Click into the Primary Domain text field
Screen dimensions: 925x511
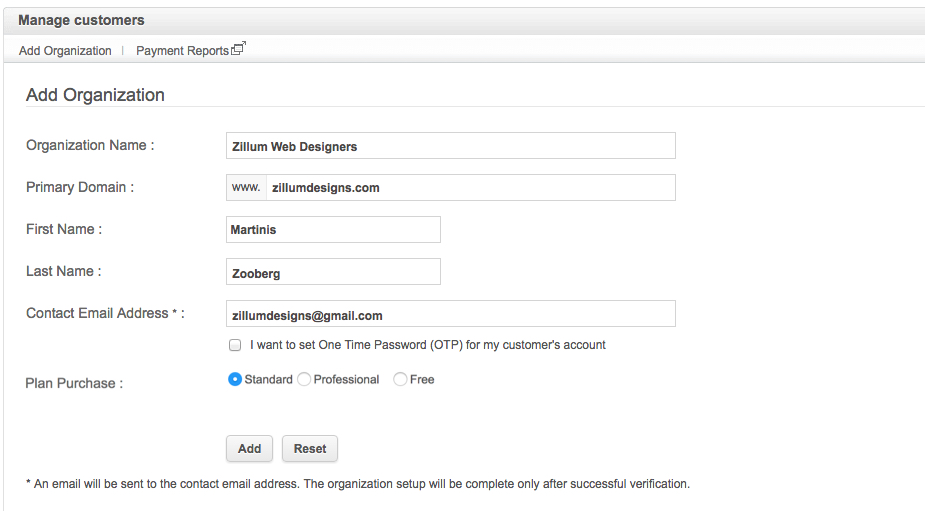pyautogui.click(x=470, y=188)
